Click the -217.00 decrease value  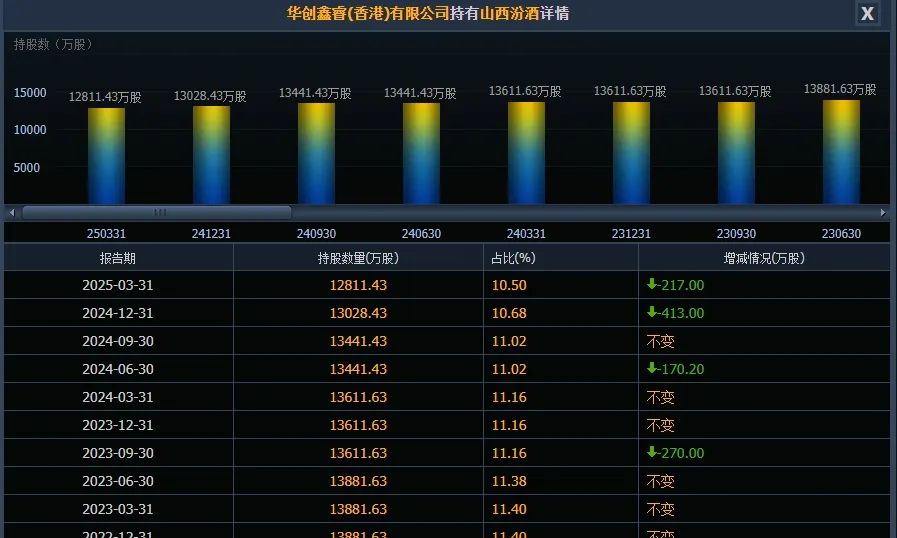(676, 285)
